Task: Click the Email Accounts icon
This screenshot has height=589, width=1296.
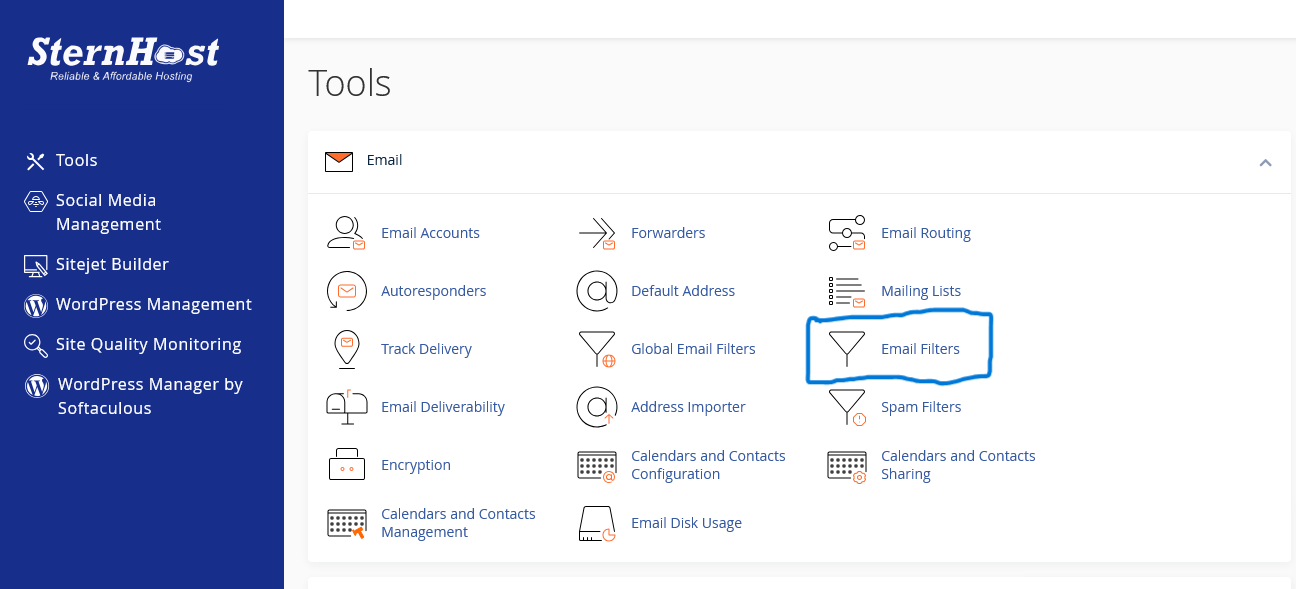Action: coord(346,233)
